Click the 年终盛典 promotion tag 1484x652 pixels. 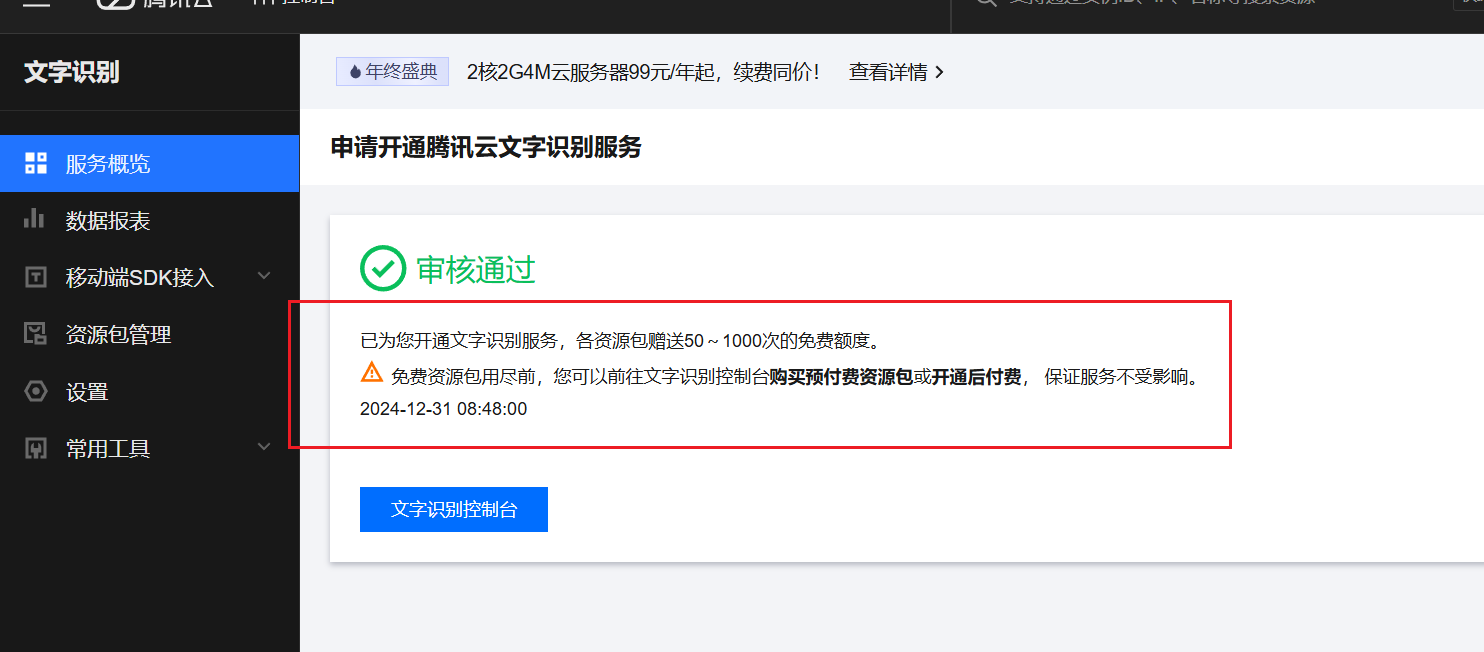coord(392,72)
